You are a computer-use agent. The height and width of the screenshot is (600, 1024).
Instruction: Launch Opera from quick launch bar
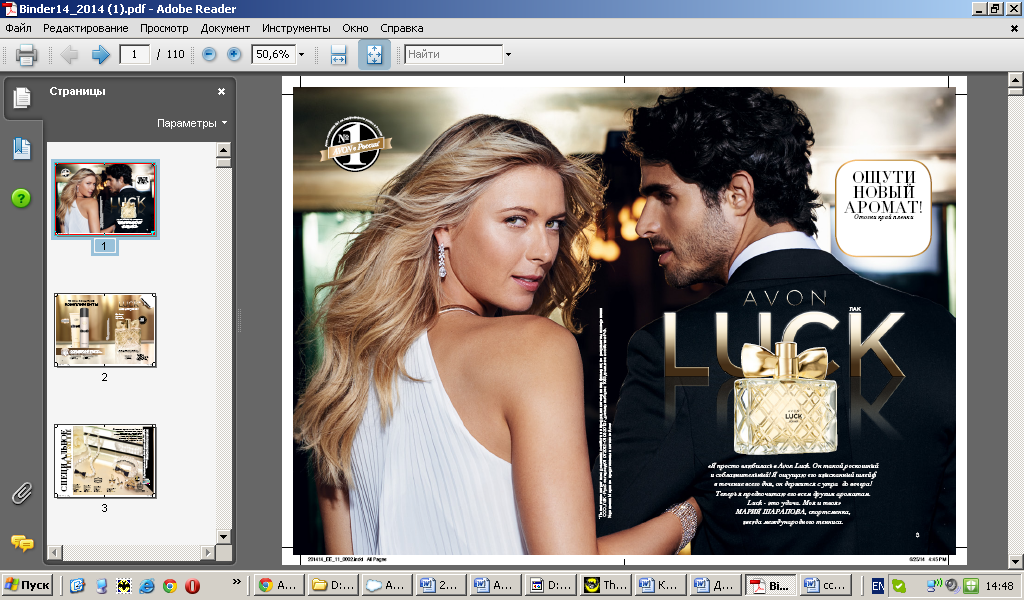coord(192,586)
